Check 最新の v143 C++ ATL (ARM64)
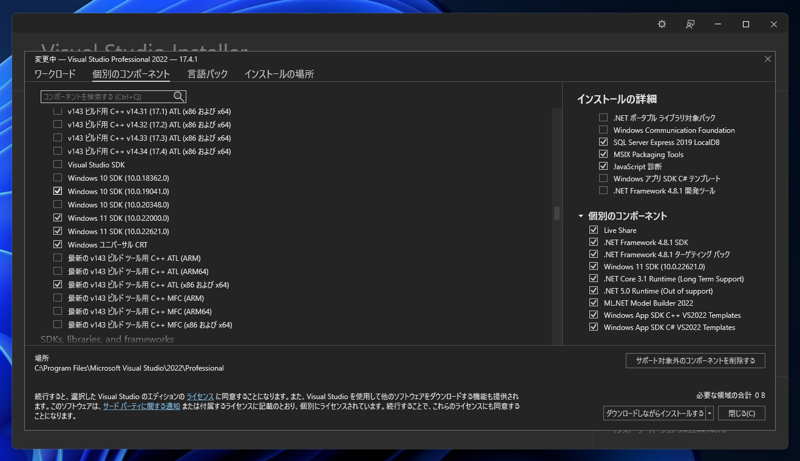The width and height of the screenshot is (800, 461). pyautogui.click(x=57, y=271)
